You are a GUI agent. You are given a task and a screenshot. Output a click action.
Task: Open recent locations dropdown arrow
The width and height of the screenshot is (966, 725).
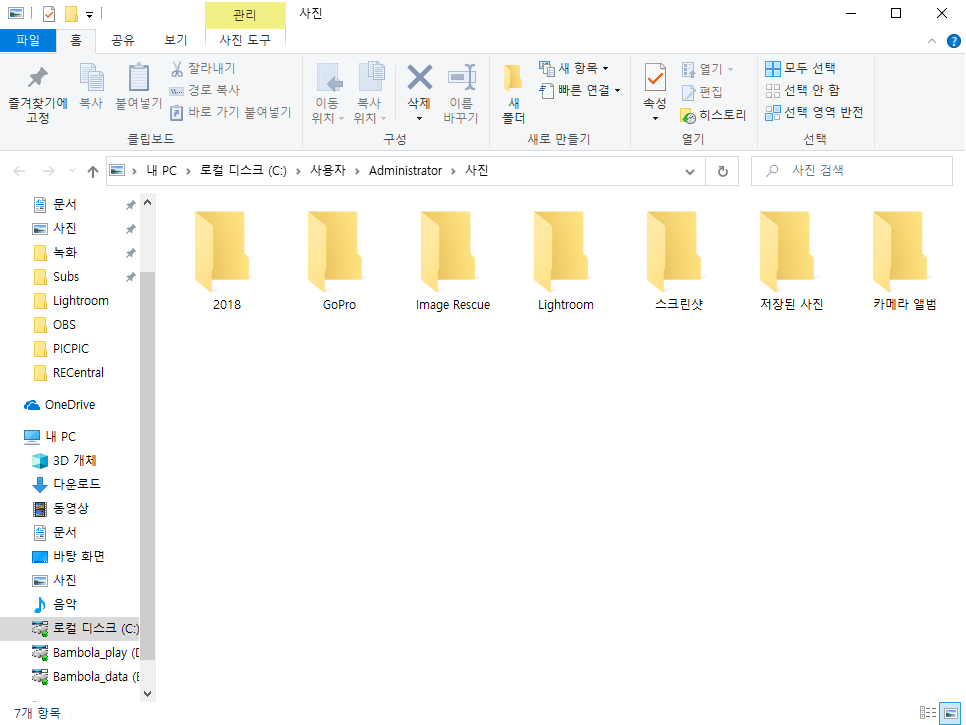pos(72,171)
